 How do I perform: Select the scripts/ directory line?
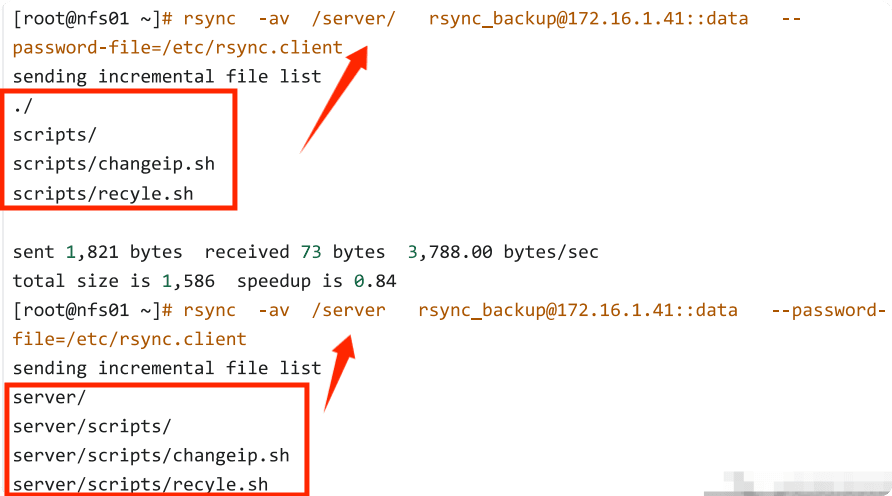point(55,134)
